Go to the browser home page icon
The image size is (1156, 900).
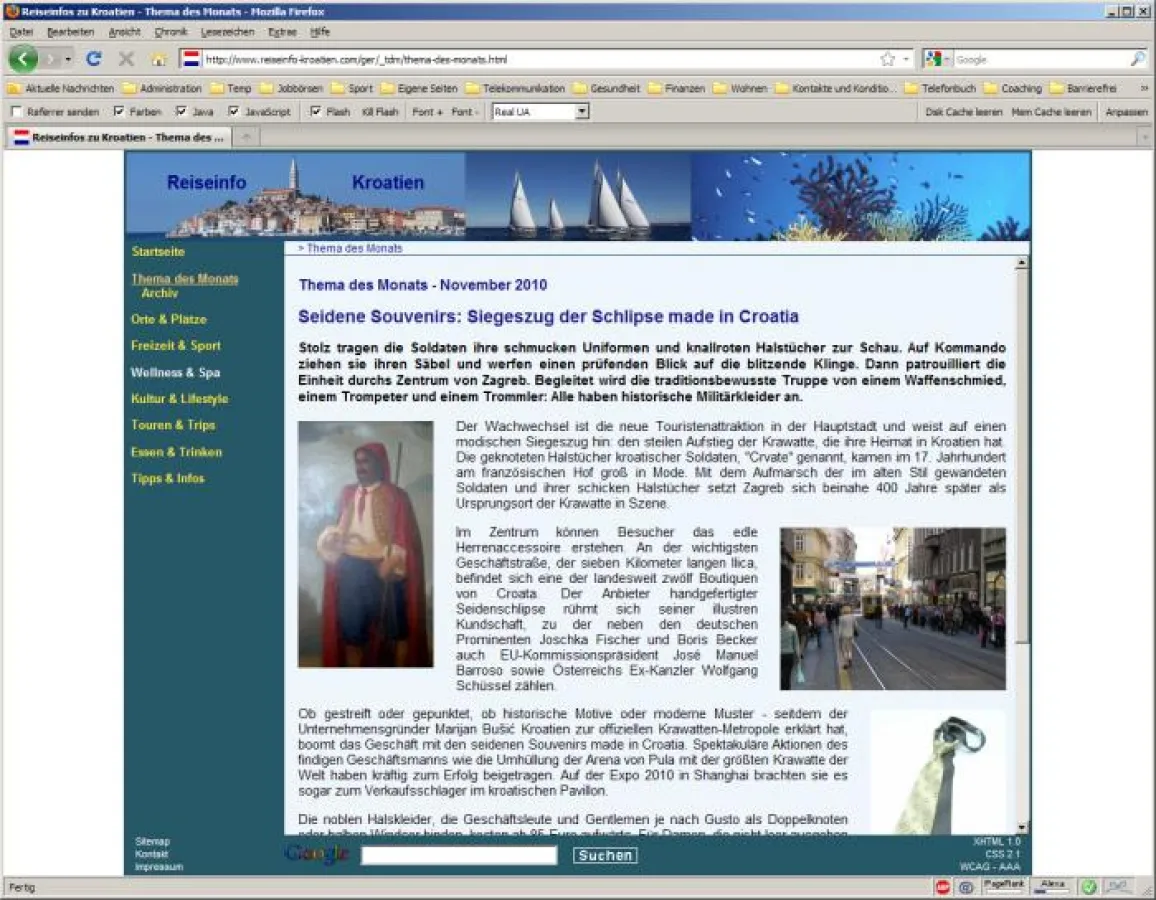(158, 59)
